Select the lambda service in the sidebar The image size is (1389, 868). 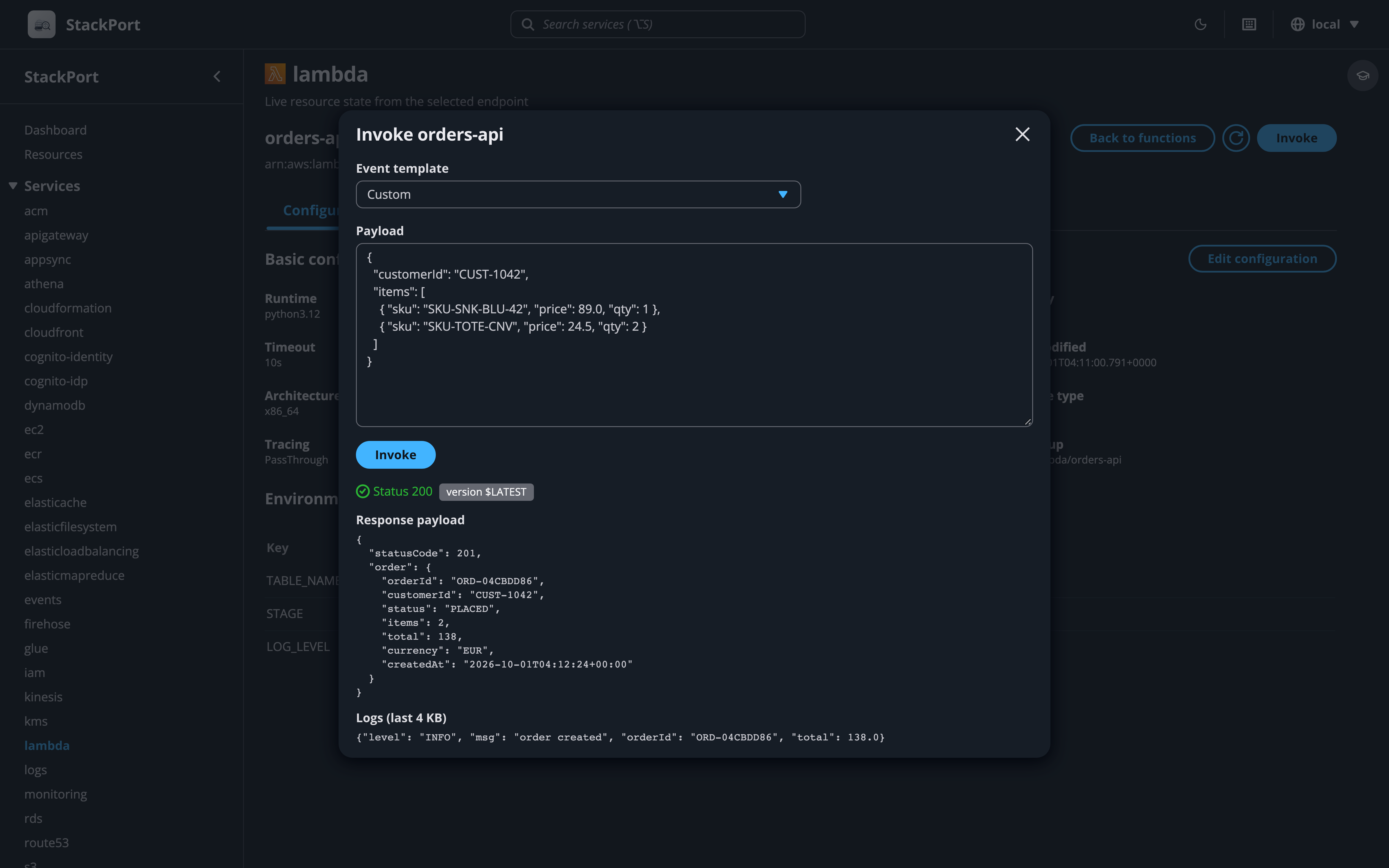47,745
